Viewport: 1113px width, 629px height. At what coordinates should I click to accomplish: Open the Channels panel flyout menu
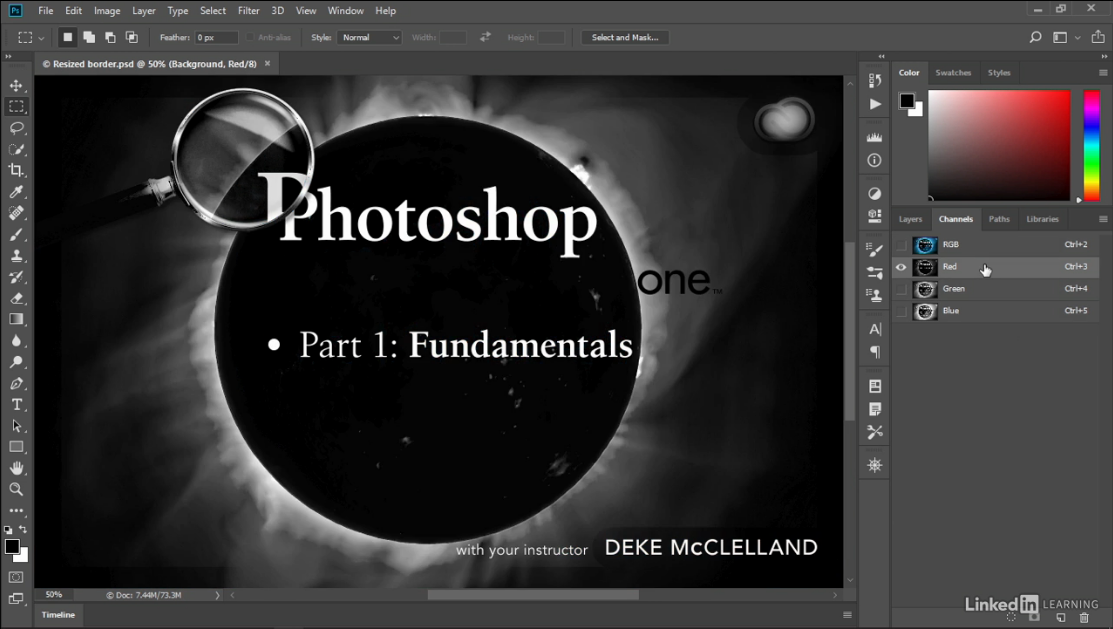1103,219
